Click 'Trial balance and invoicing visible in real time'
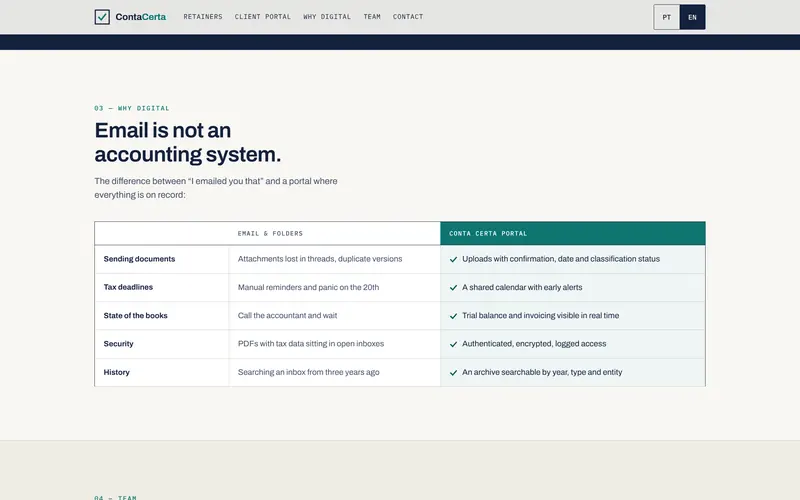 (540, 316)
